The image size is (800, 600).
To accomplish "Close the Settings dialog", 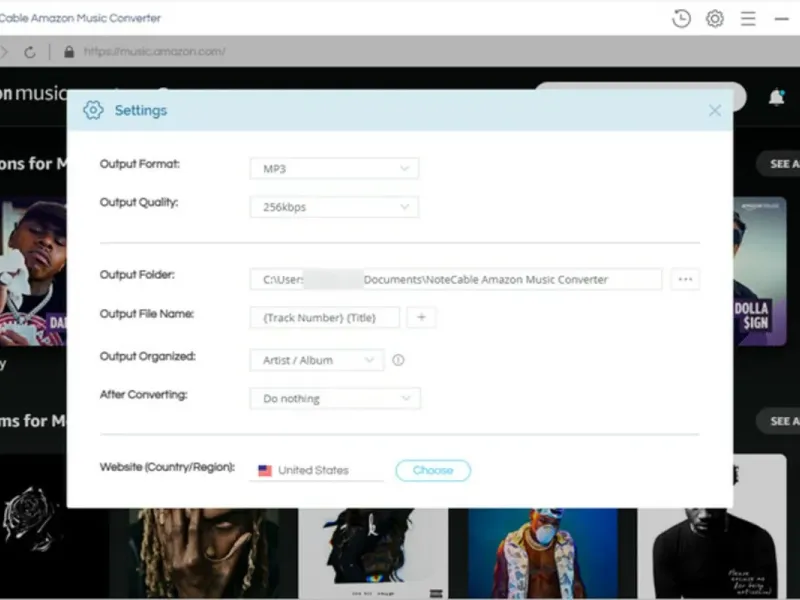I will click(x=715, y=110).
